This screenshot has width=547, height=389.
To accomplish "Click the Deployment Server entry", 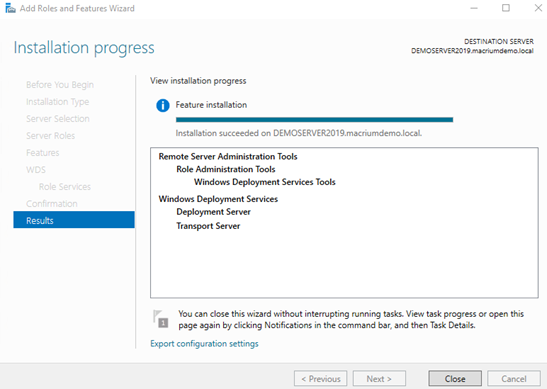I will (x=213, y=212).
